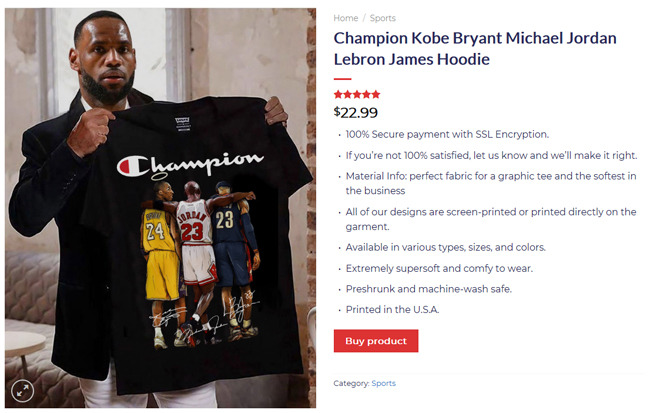Click the Preshrunk and machine-wash safe bullet

point(429,289)
